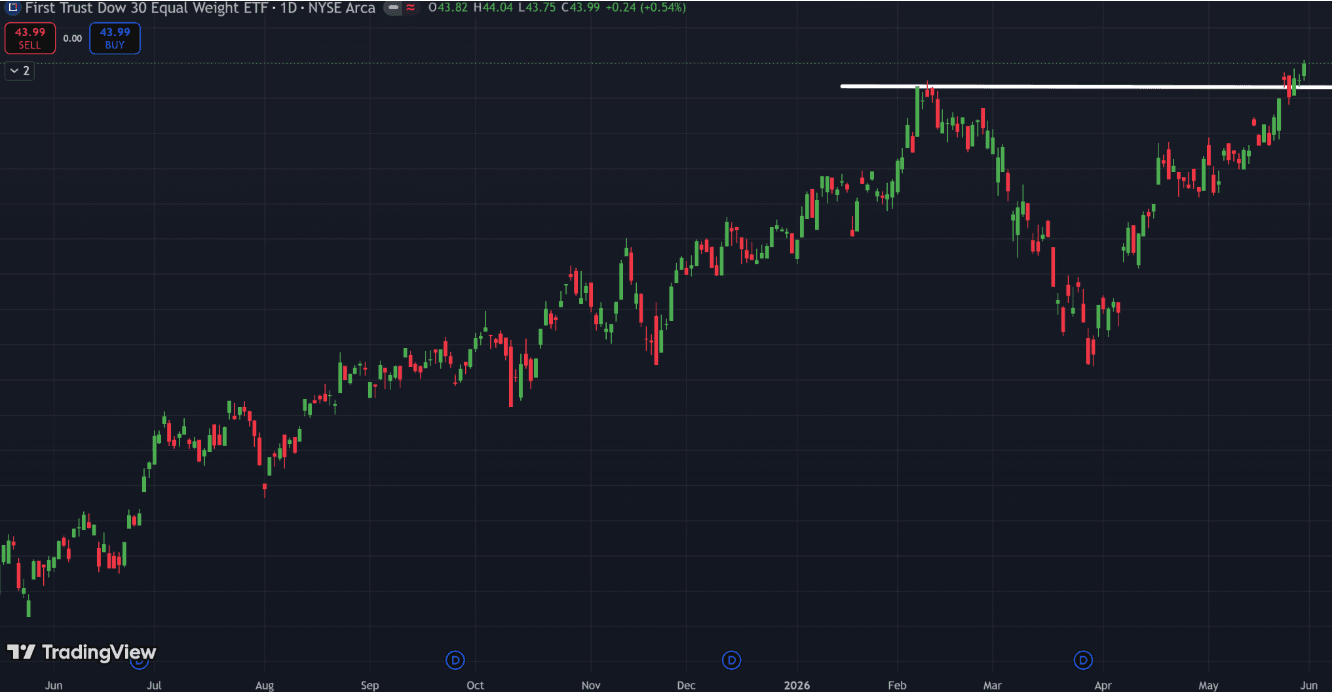Click the First Trust Dow 30 Equal Weight ETF title
1332x692 pixels.
coord(146,8)
